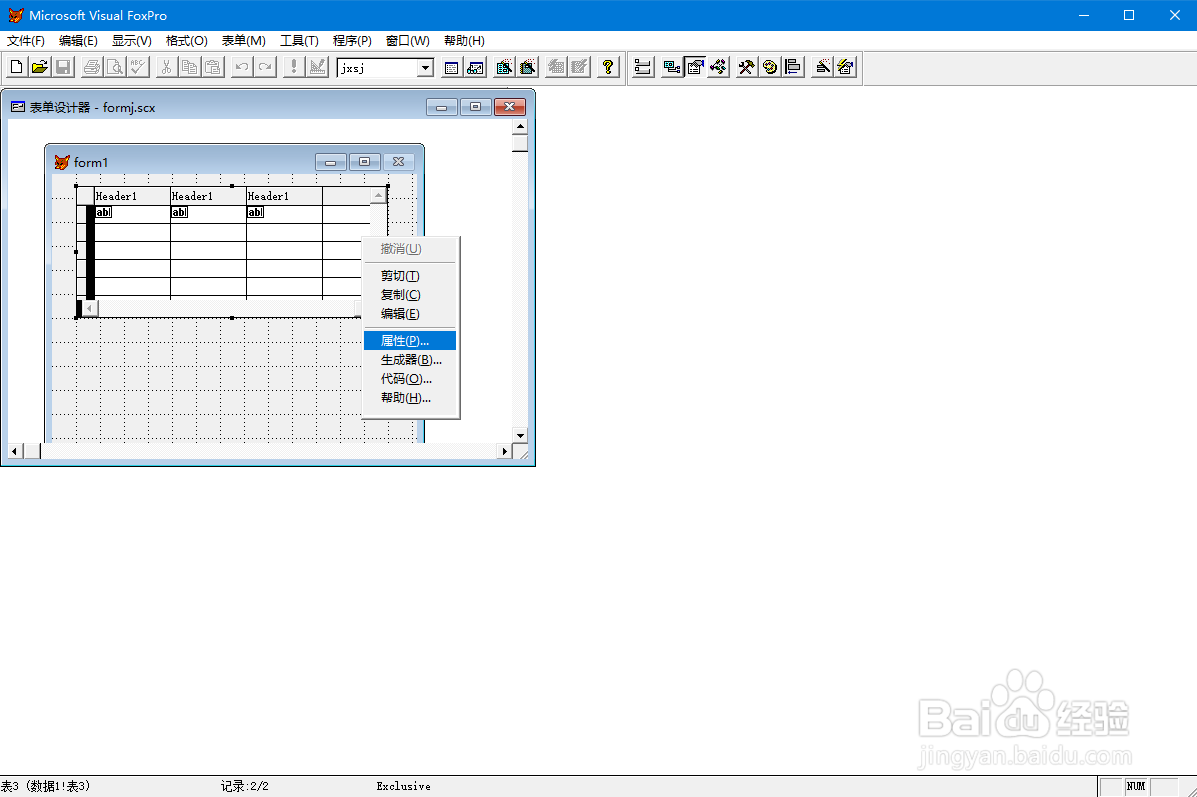Open the jxsj database dropdown

point(425,68)
